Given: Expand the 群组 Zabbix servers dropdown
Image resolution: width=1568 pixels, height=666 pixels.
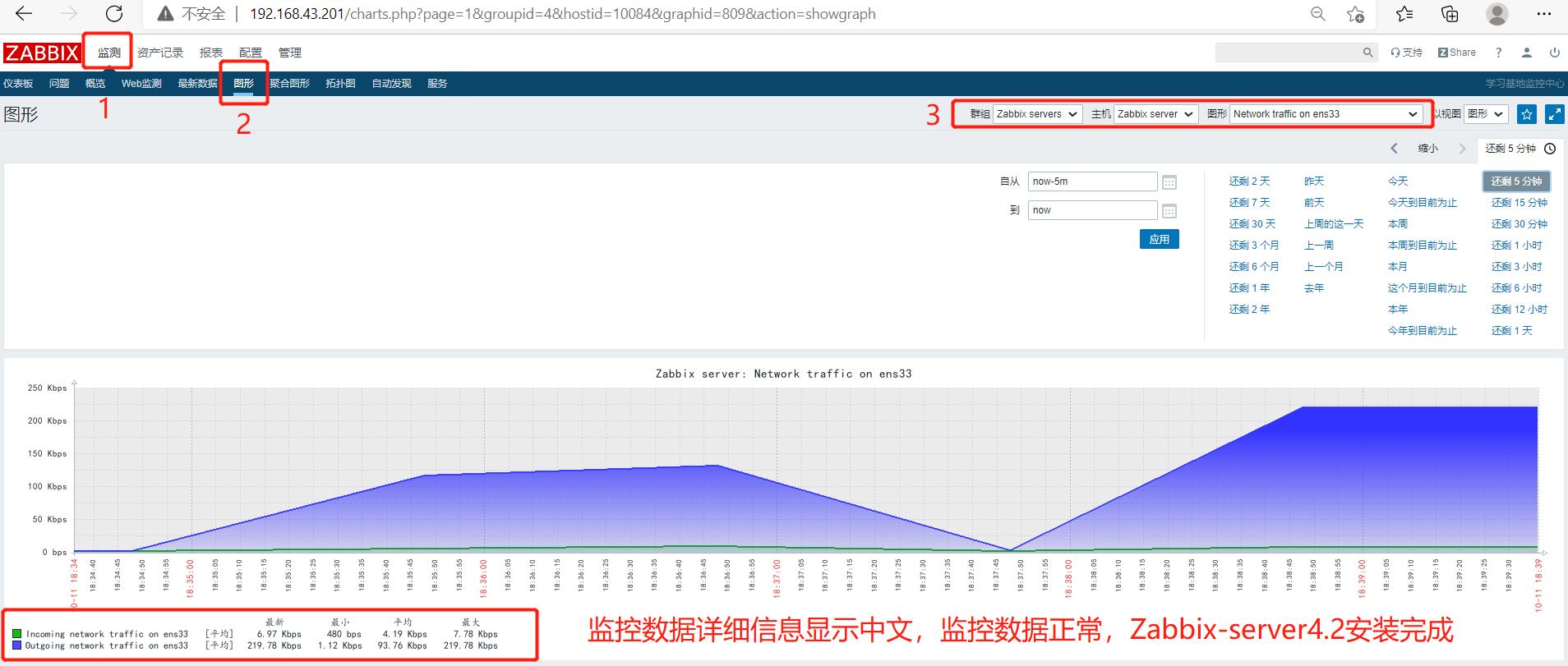Looking at the screenshot, I should point(1037,114).
